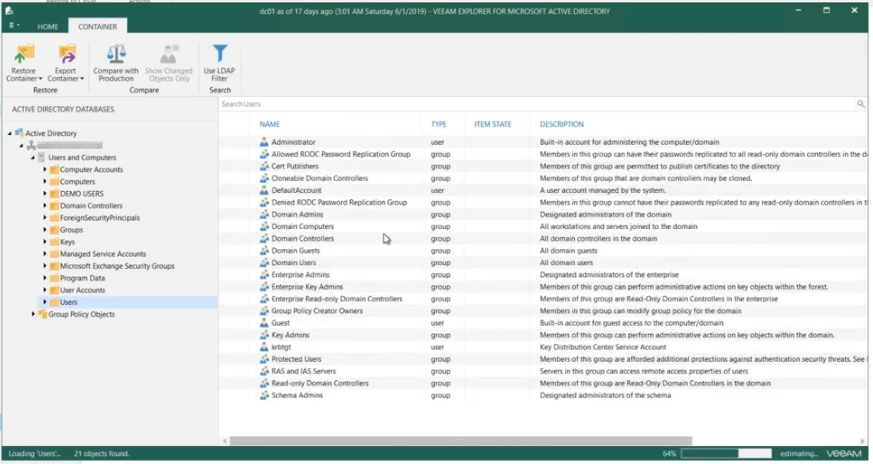Click the Protected Users group icon
Image resolution: width=873 pixels, height=464 pixels.
point(264,359)
